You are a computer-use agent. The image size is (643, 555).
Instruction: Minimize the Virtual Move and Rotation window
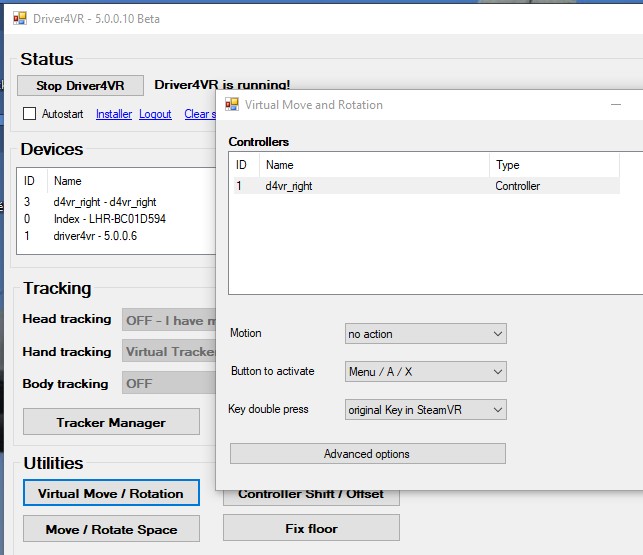616,105
